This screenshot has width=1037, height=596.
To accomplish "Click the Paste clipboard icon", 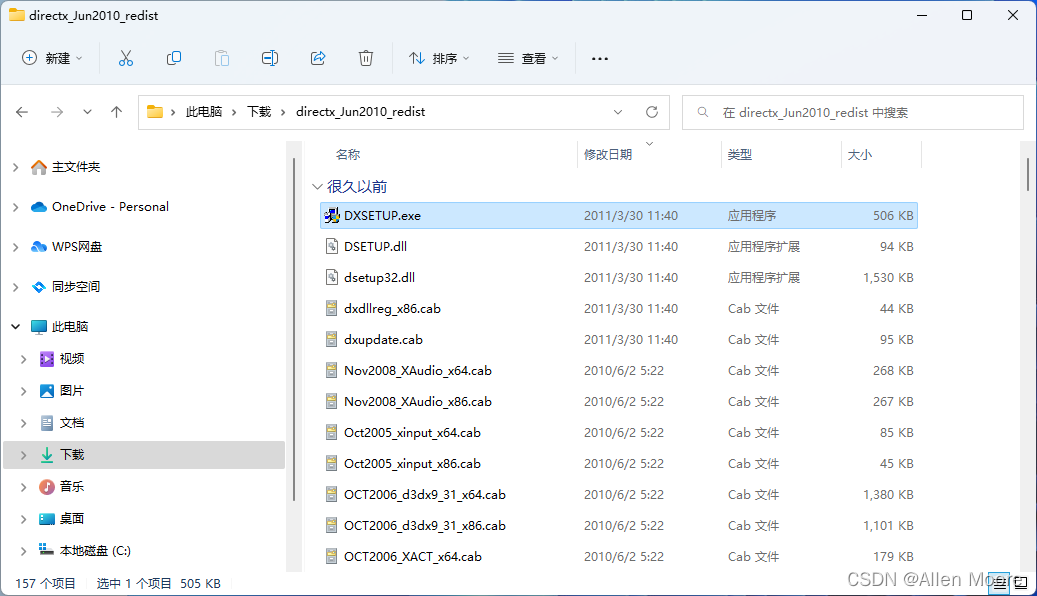I will (x=222, y=58).
